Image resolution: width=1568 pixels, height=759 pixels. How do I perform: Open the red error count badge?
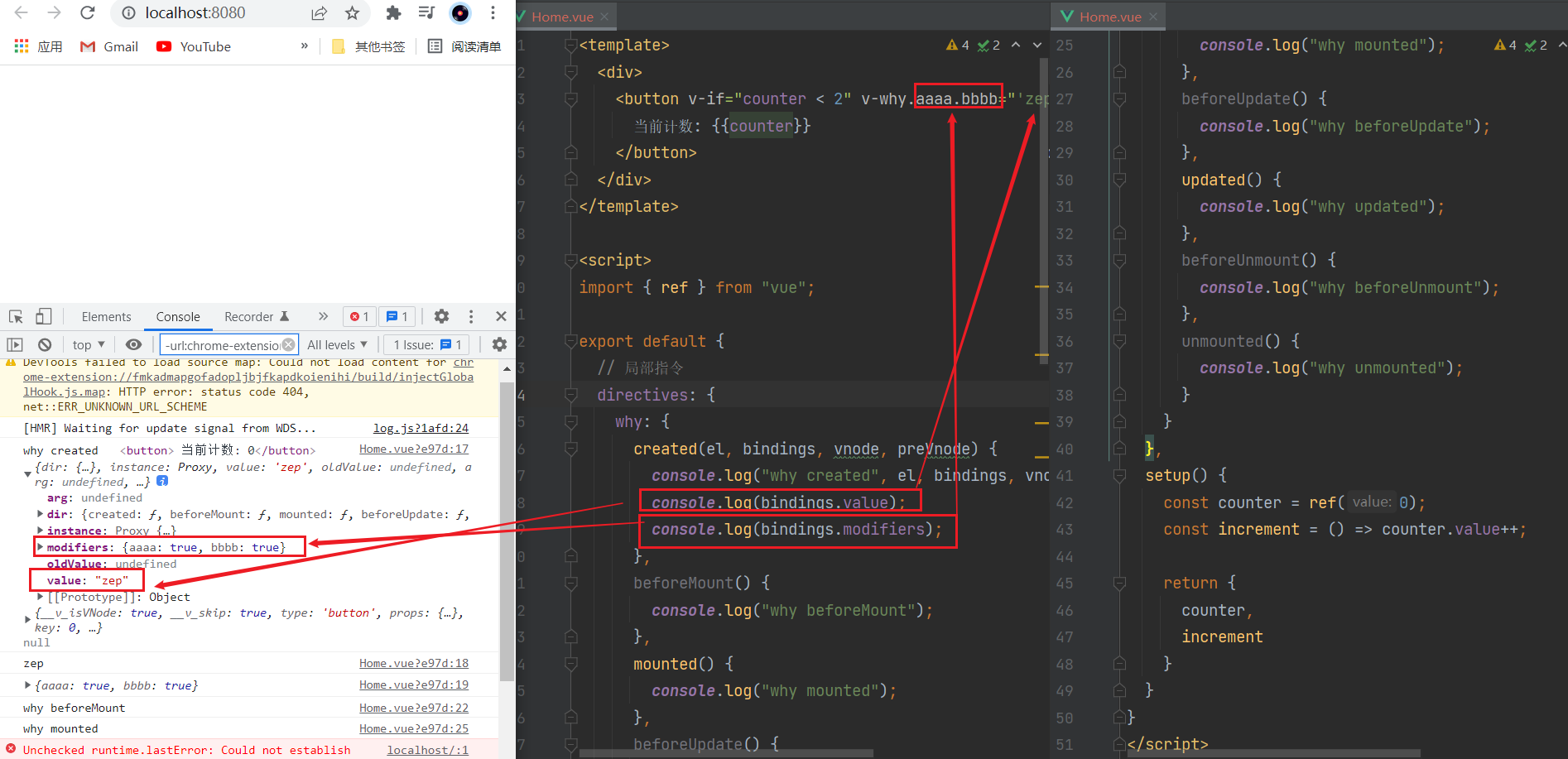click(358, 316)
